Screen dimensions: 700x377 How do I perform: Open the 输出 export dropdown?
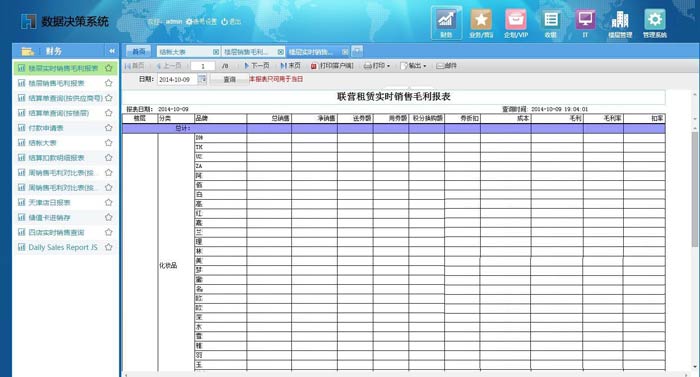(413, 66)
